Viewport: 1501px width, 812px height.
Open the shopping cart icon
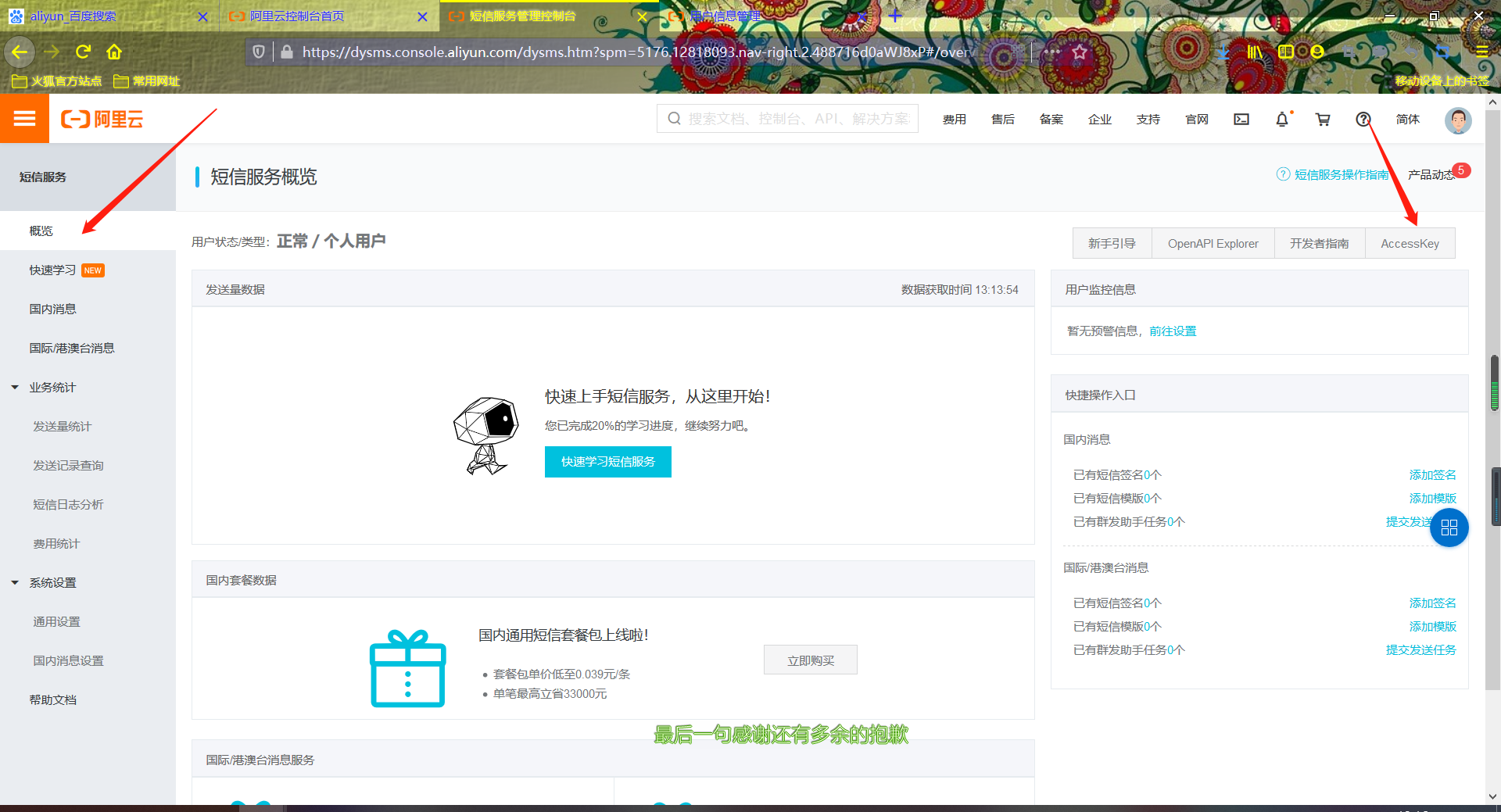pyautogui.click(x=1323, y=119)
